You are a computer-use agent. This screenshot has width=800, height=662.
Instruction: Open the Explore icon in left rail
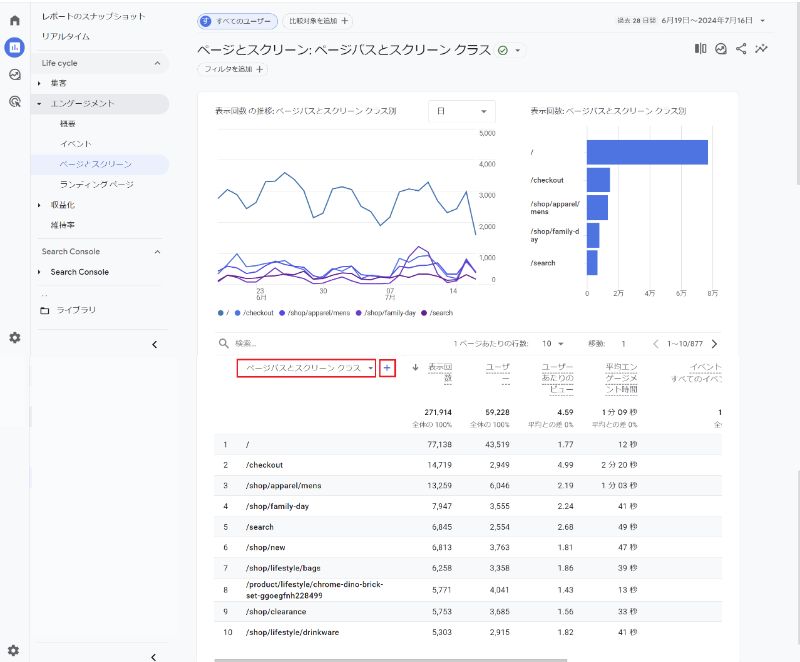point(14,74)
